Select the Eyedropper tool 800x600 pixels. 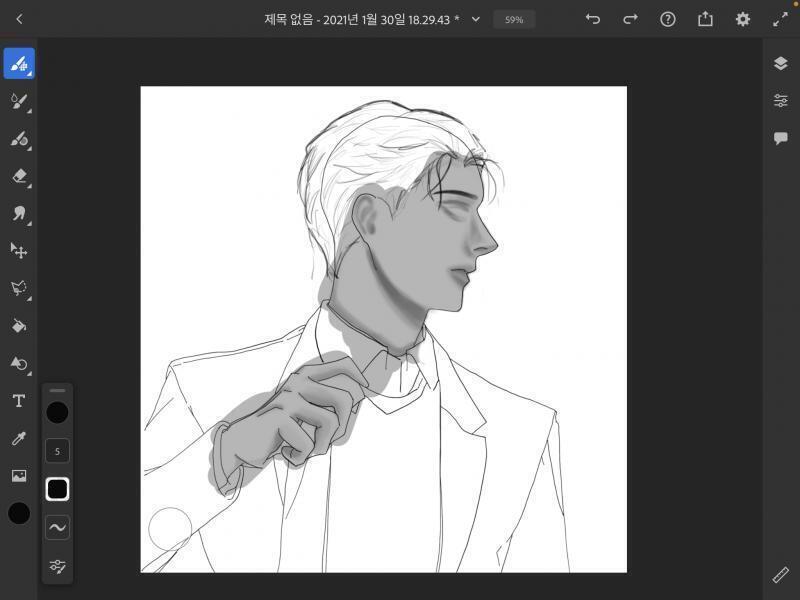pos(19,438)
